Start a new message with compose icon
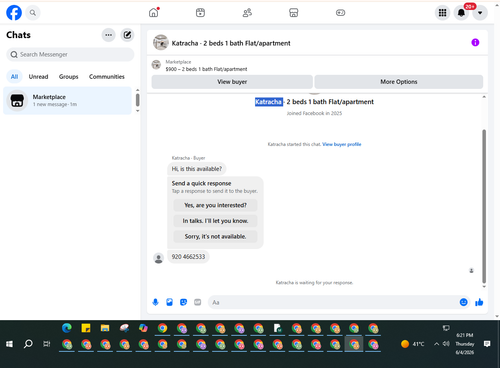Image resolution: width=500 pixels, height=368 pixels. [x=127, y=35]
